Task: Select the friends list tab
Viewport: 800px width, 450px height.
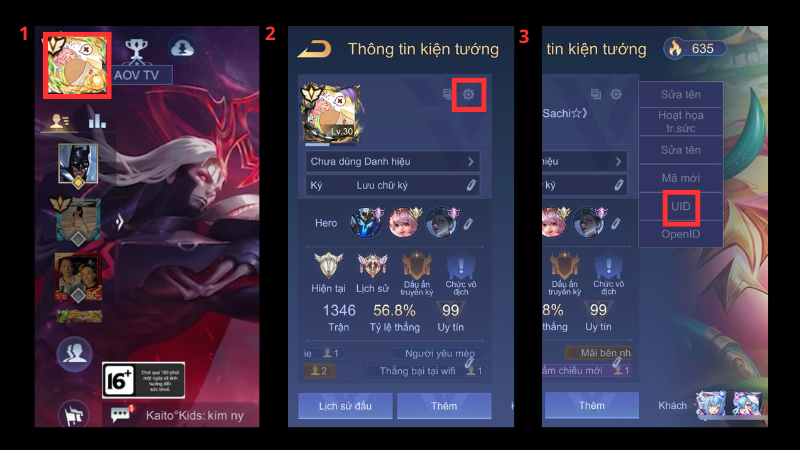Action: click(x=60, y=121)
